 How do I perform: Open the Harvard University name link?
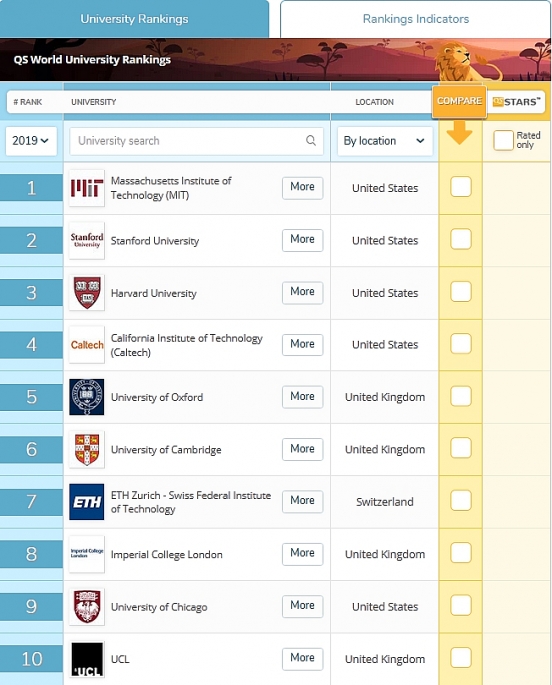pyautogui.click(x=153, y=293)
